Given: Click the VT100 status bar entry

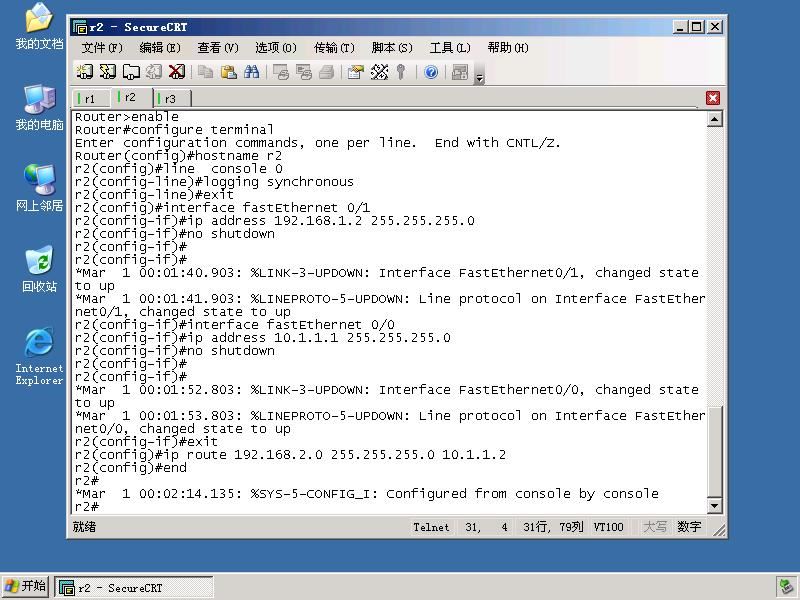Looking at the screenshot, I should 608,527.
